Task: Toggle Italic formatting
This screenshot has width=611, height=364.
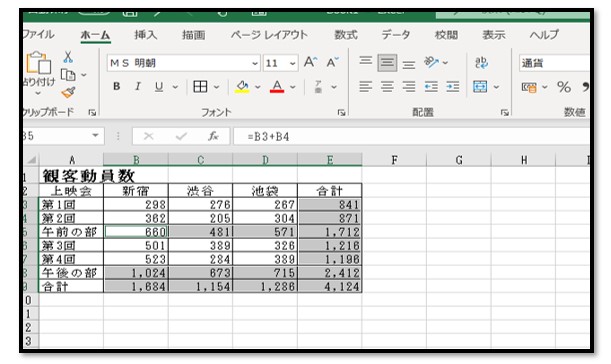Action: 138,87
